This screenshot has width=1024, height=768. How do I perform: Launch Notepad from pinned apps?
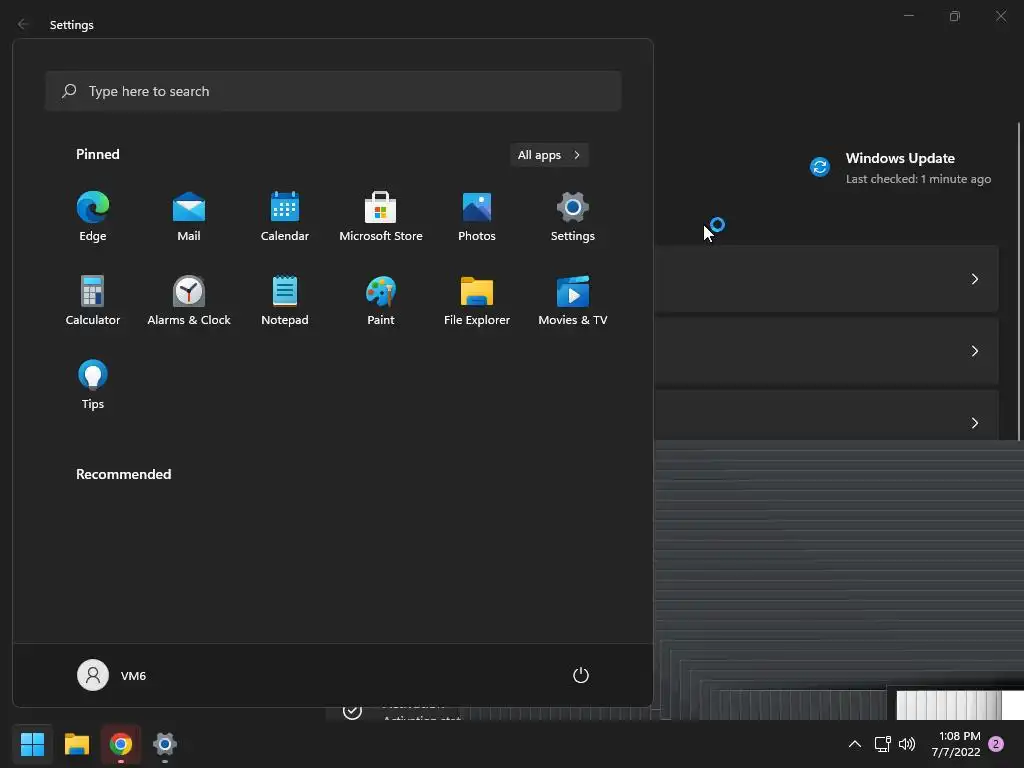pyautogui.click(x=285, y=300)
